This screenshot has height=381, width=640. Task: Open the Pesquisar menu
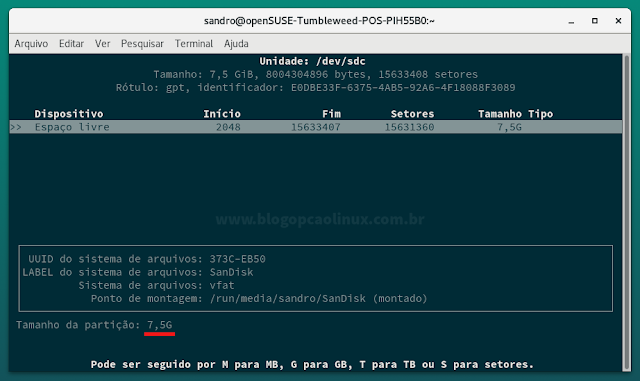142,44
